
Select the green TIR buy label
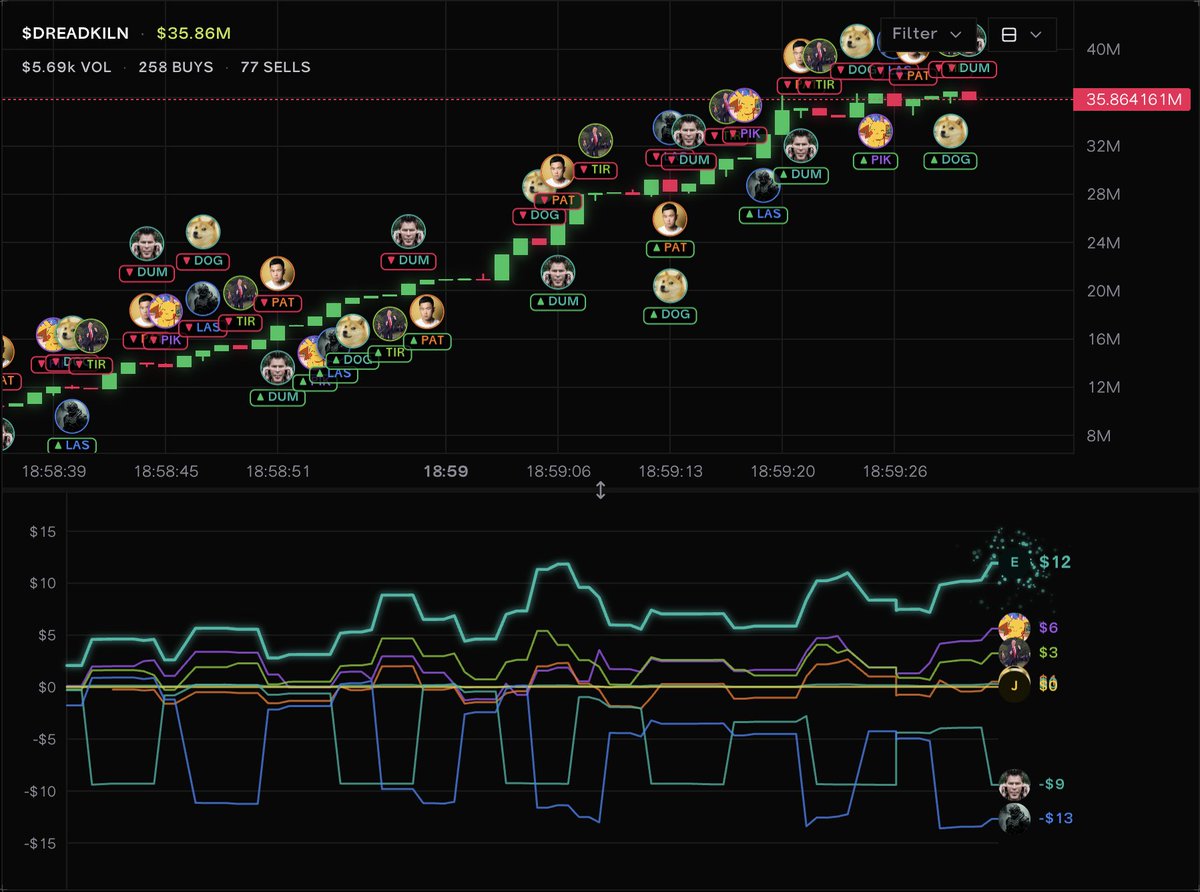point(390,353)
